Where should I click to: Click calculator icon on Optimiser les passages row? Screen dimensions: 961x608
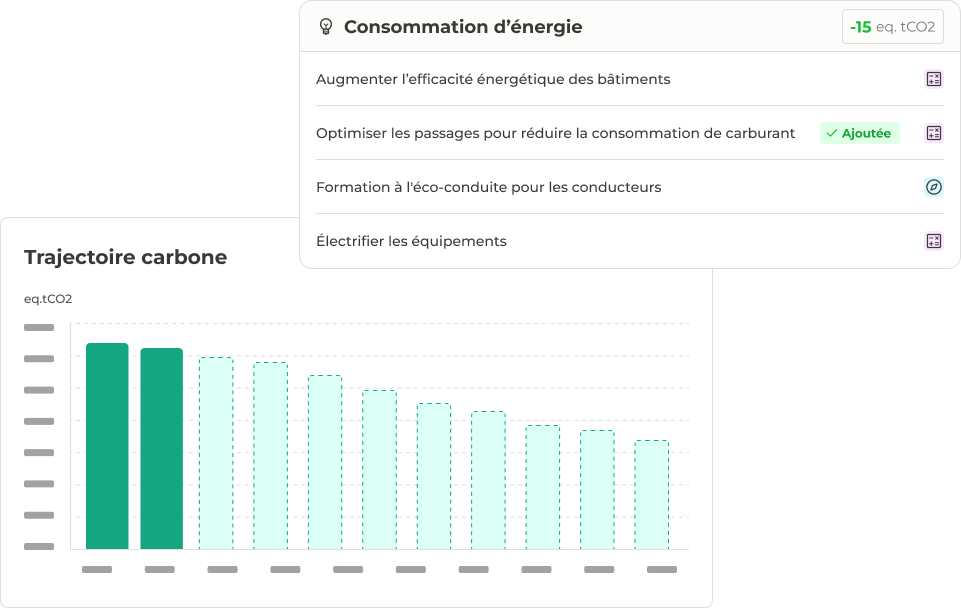pos(934,133)
